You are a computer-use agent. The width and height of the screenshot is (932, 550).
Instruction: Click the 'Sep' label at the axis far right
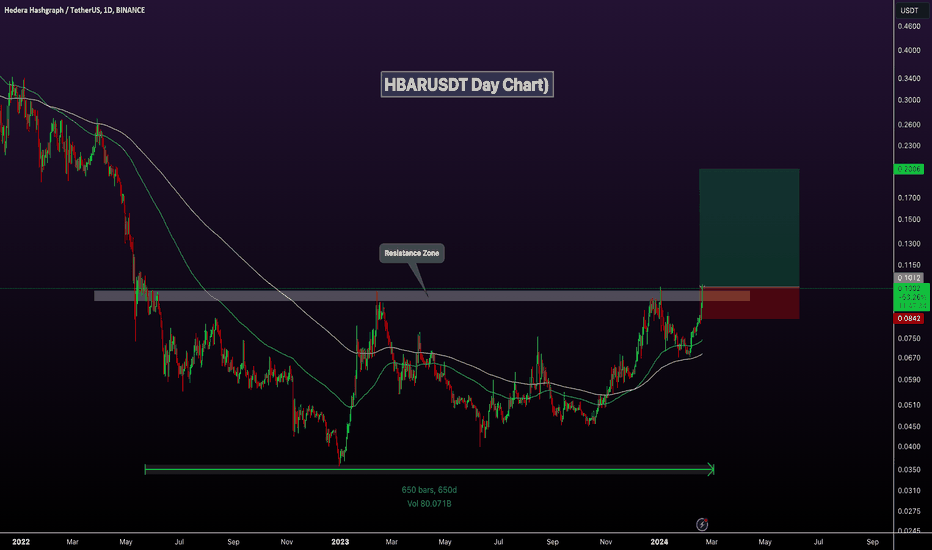872,542
